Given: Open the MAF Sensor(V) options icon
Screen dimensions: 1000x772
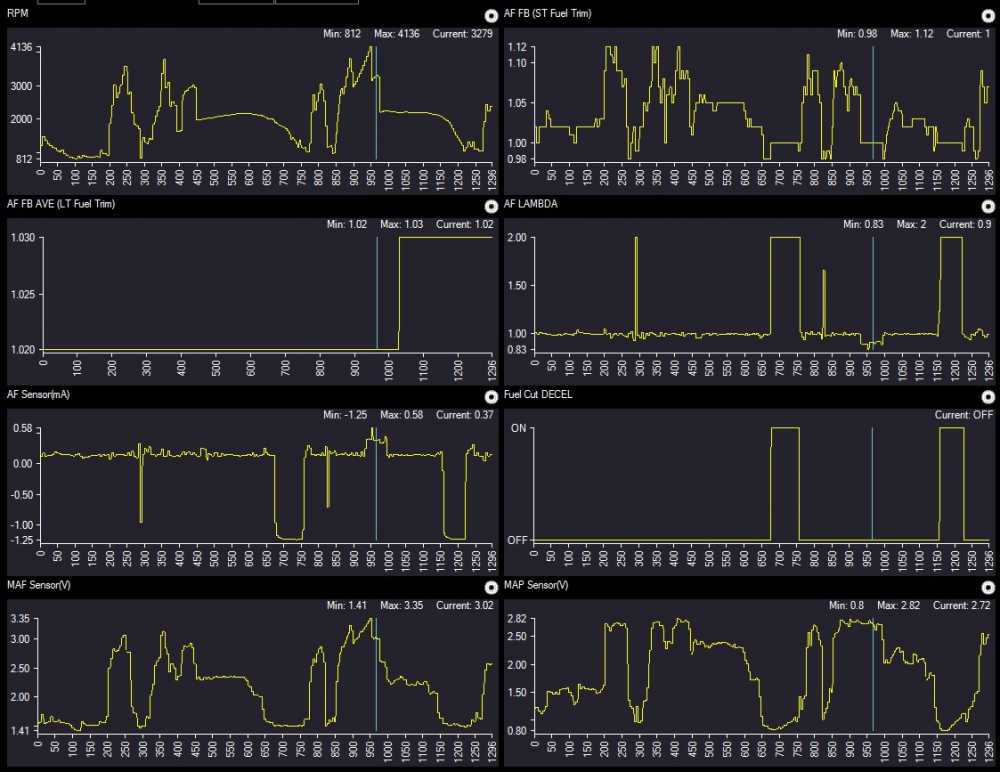Looking at the screenshot, I should 489,587.
